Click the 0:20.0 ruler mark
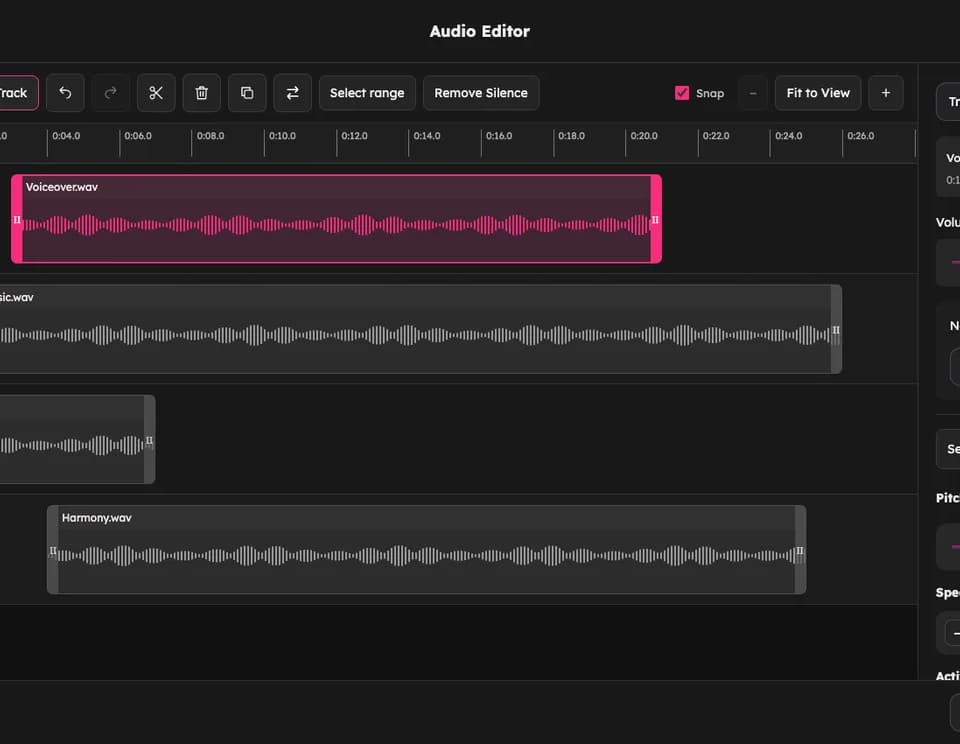Viewport: 960px width, 744px height. point(644,136)
